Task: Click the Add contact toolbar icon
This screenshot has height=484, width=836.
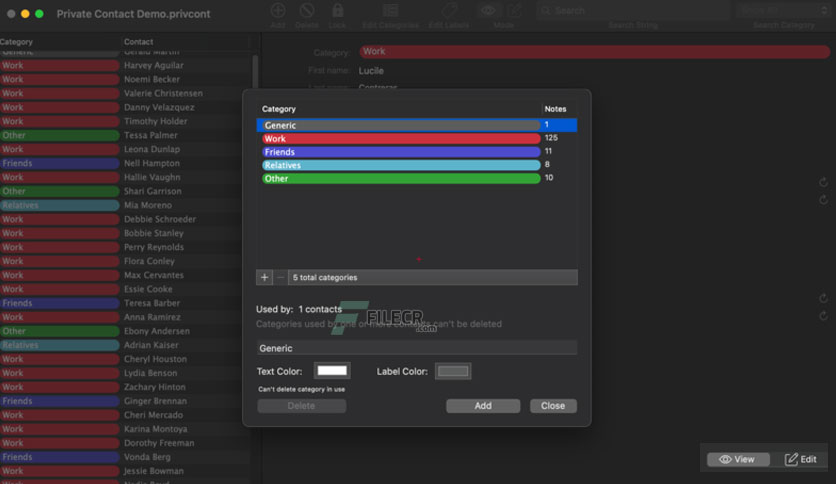Action: coord(278,10)
